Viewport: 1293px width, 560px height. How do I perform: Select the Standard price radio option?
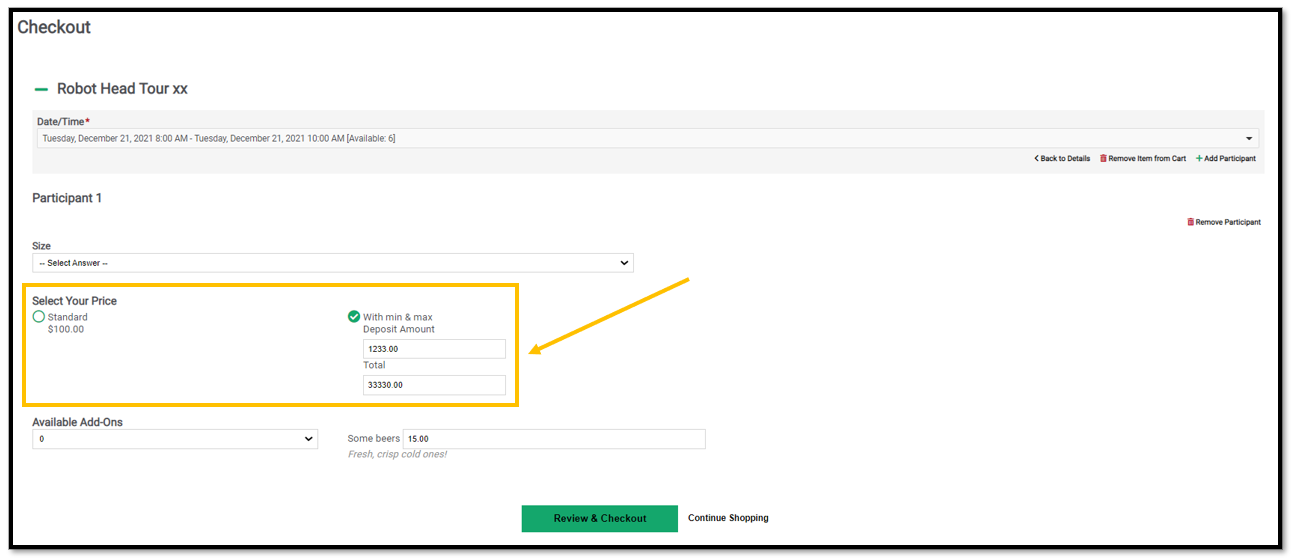(x=39, y=317)
